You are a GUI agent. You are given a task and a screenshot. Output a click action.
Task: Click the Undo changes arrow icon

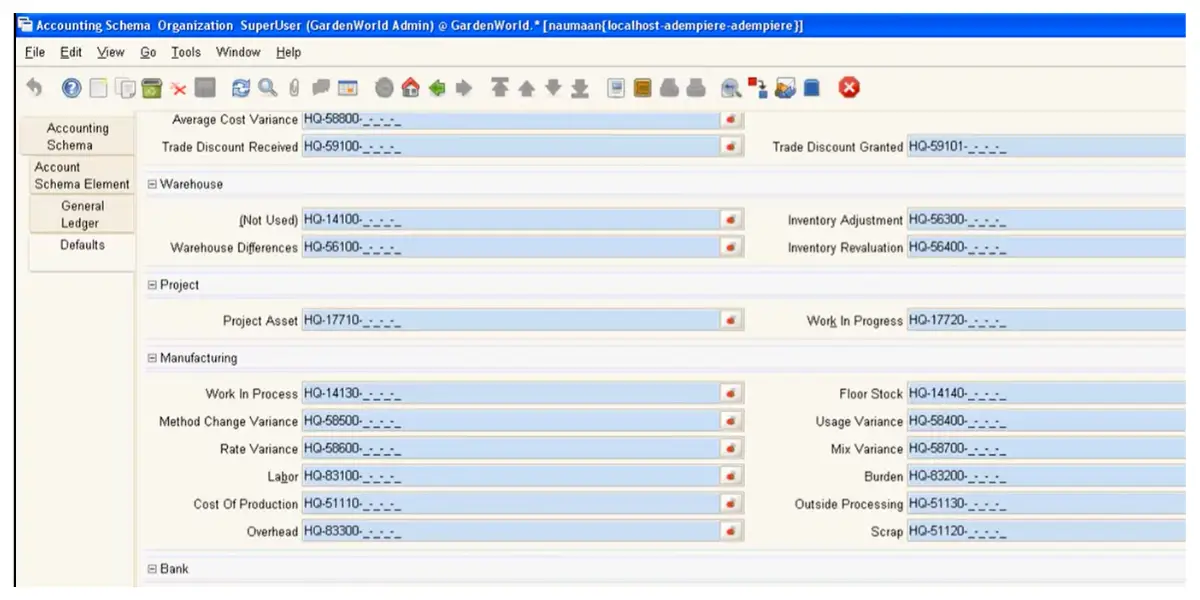(x=34, y=89)
